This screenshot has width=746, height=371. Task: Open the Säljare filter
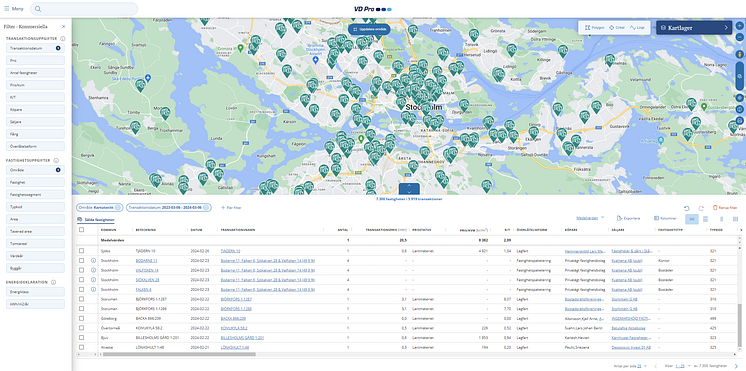35,122
